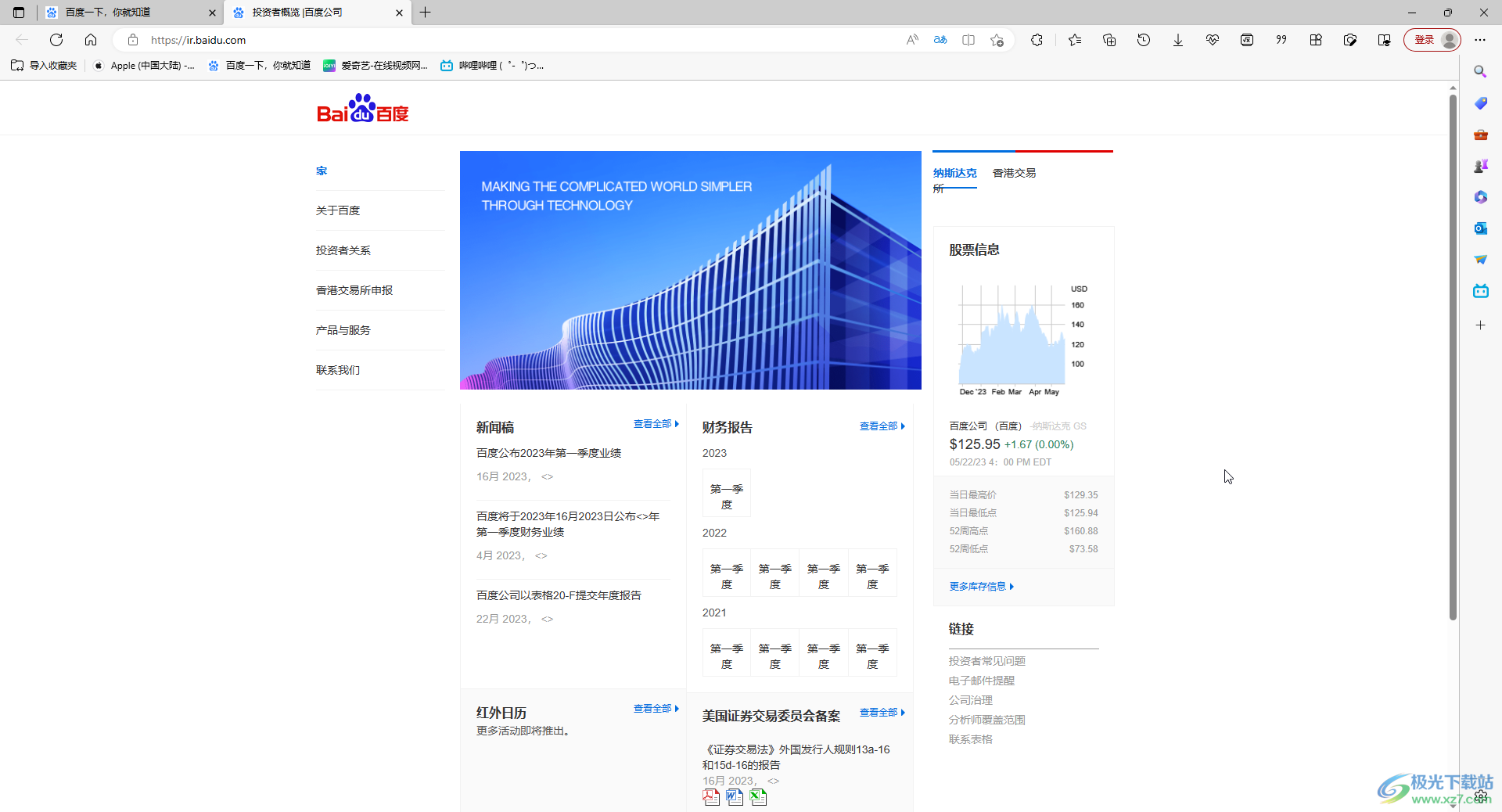Click the 家 home menu item
The image size is (1502, 812).
coord(322,171)
